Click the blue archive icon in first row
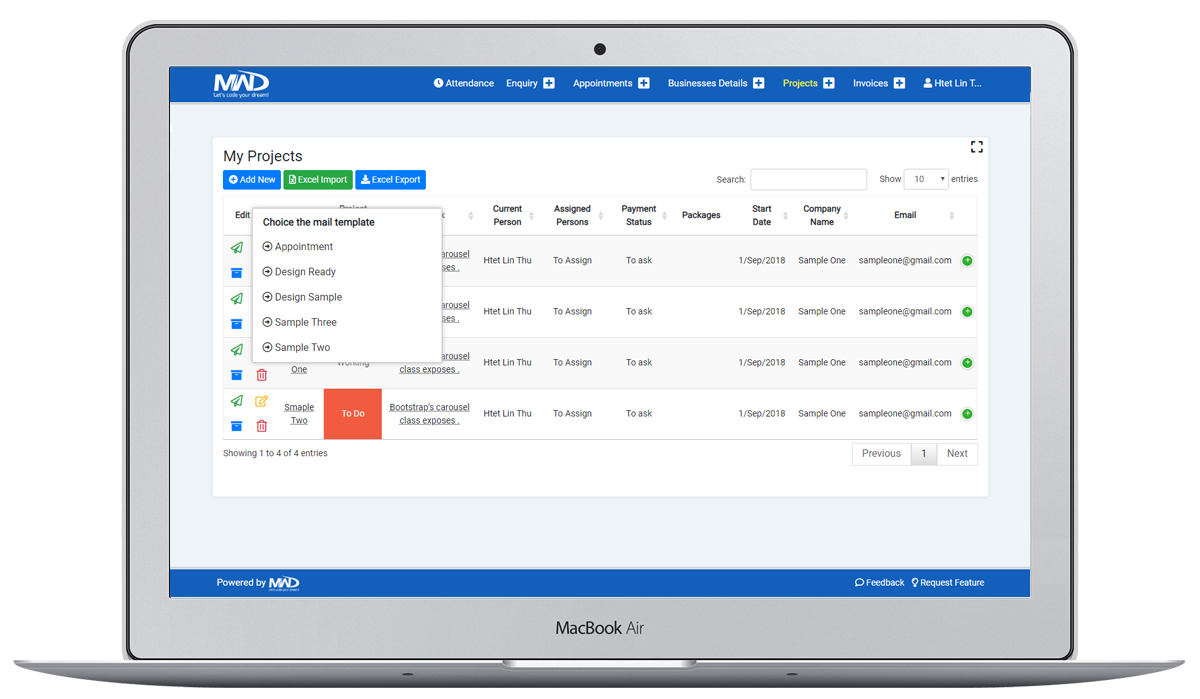This screenshot has width=1200, height=699. [237, 273]
